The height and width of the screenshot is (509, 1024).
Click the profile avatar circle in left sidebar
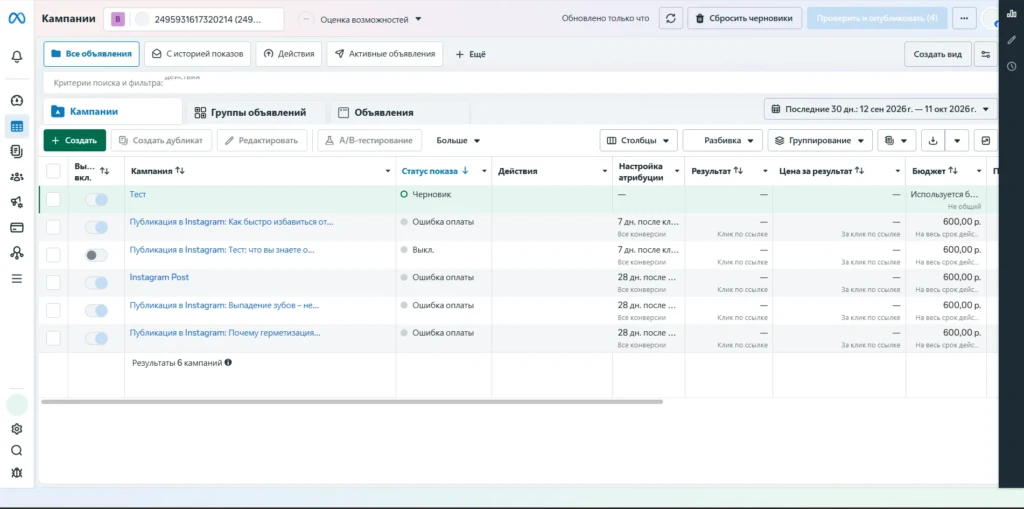pyautogui.click(x=17, y=405)
